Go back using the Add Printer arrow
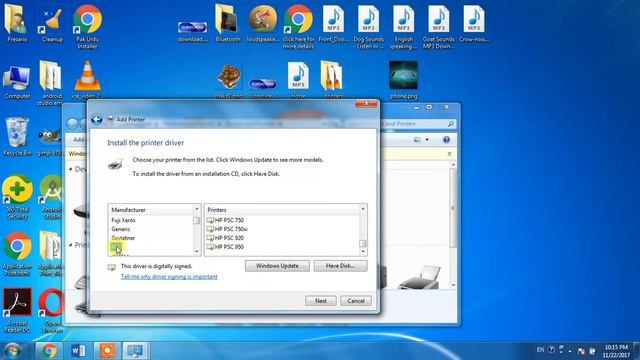Viewport: 640px width, 360px height. point(97,119)
